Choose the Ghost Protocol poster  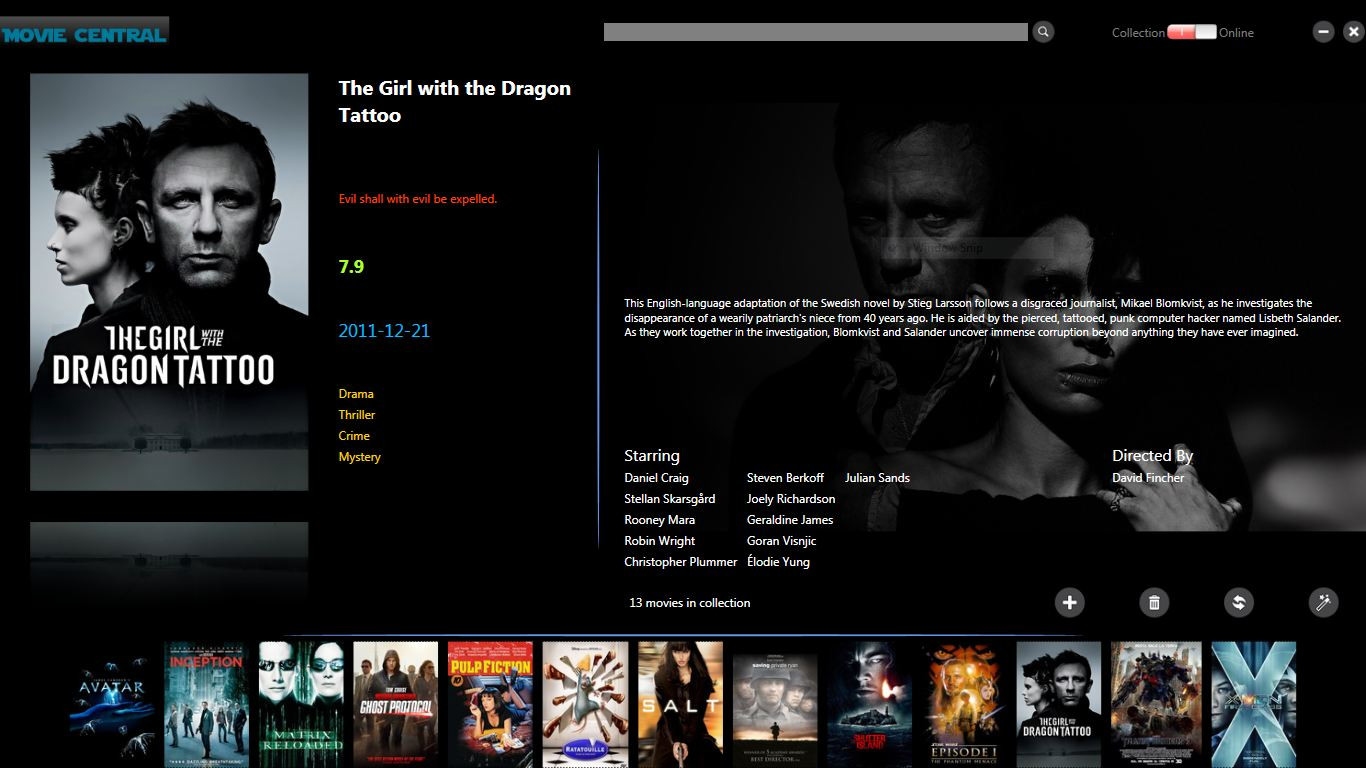[395, 704]
